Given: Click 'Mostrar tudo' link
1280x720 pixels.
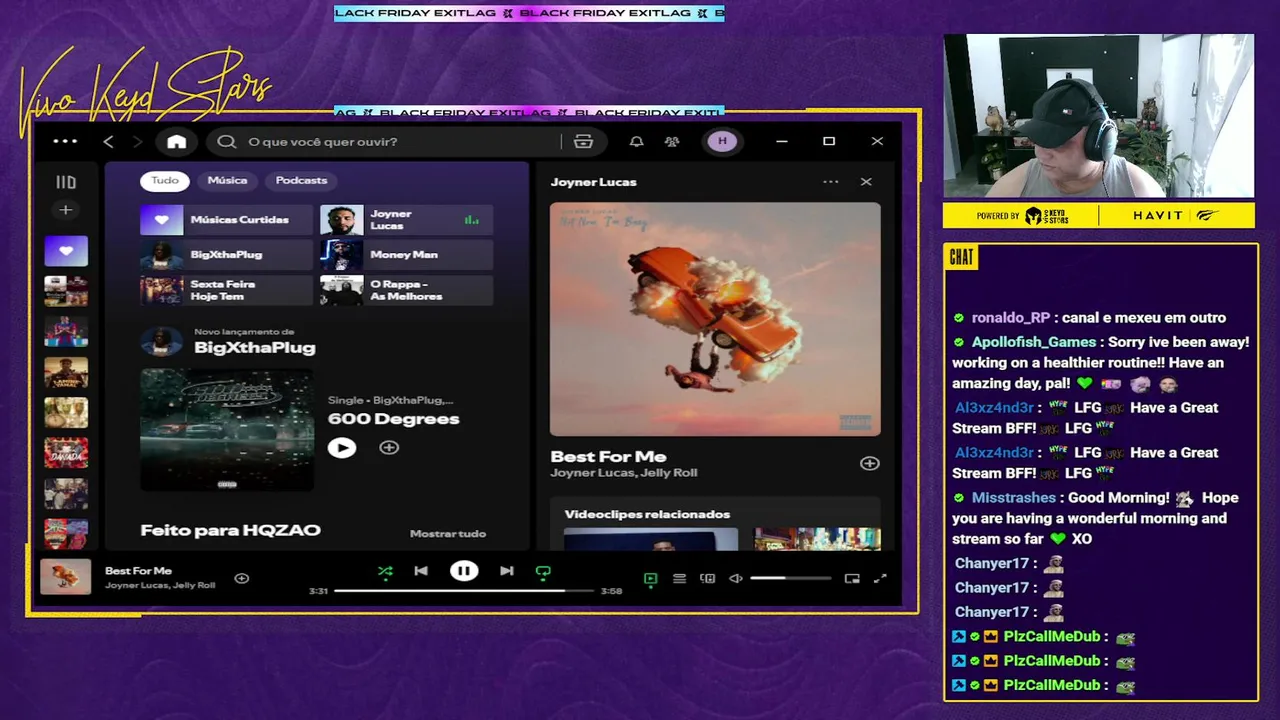Looking at the screenshot, I should (x=447, y=534).
